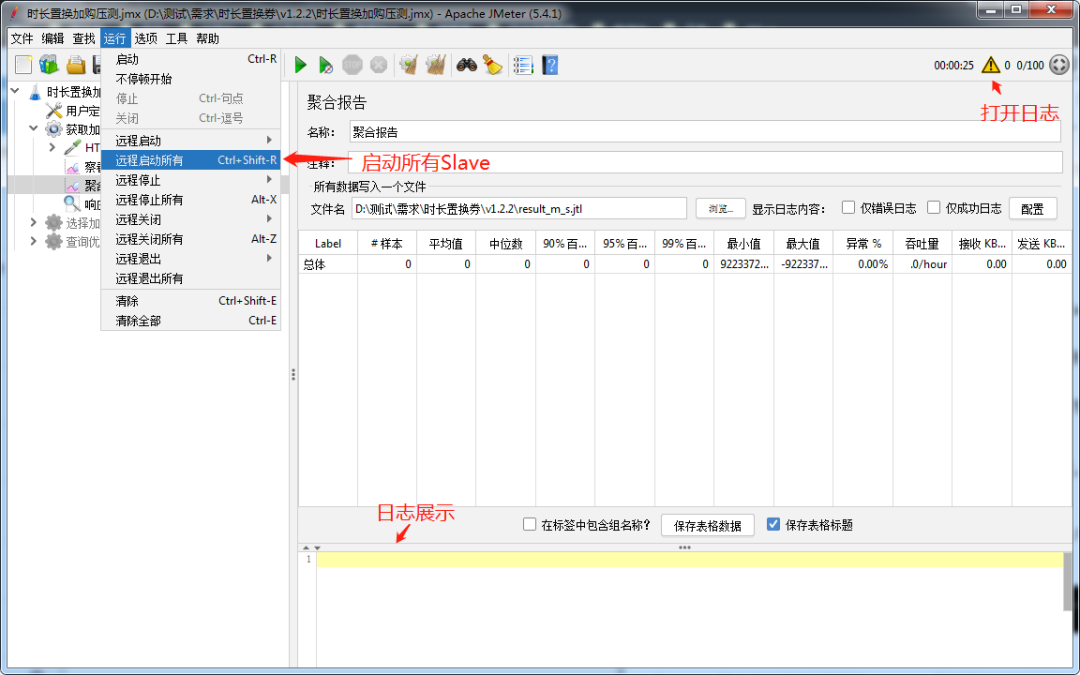Expand the 选择加 thread group node
This screenshot has width=1080, height=675.
[x=33, y=222]
